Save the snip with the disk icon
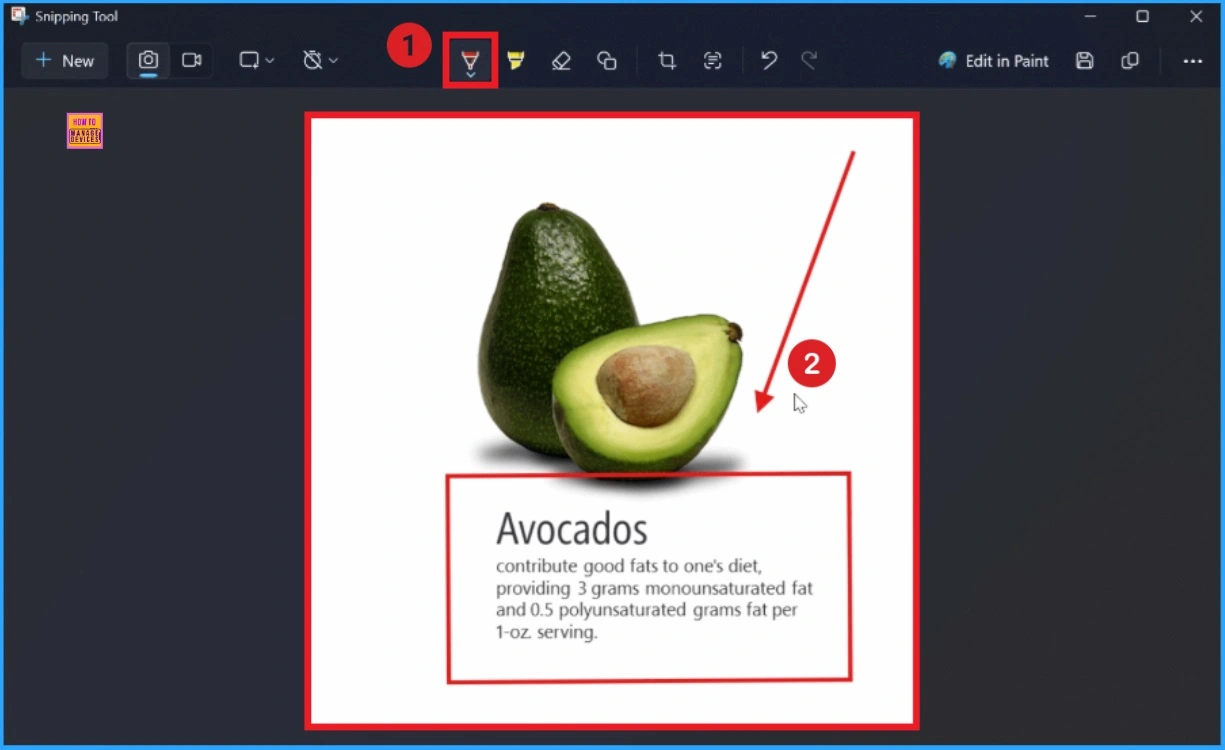1225x750 pixels. pos(1084,61)
